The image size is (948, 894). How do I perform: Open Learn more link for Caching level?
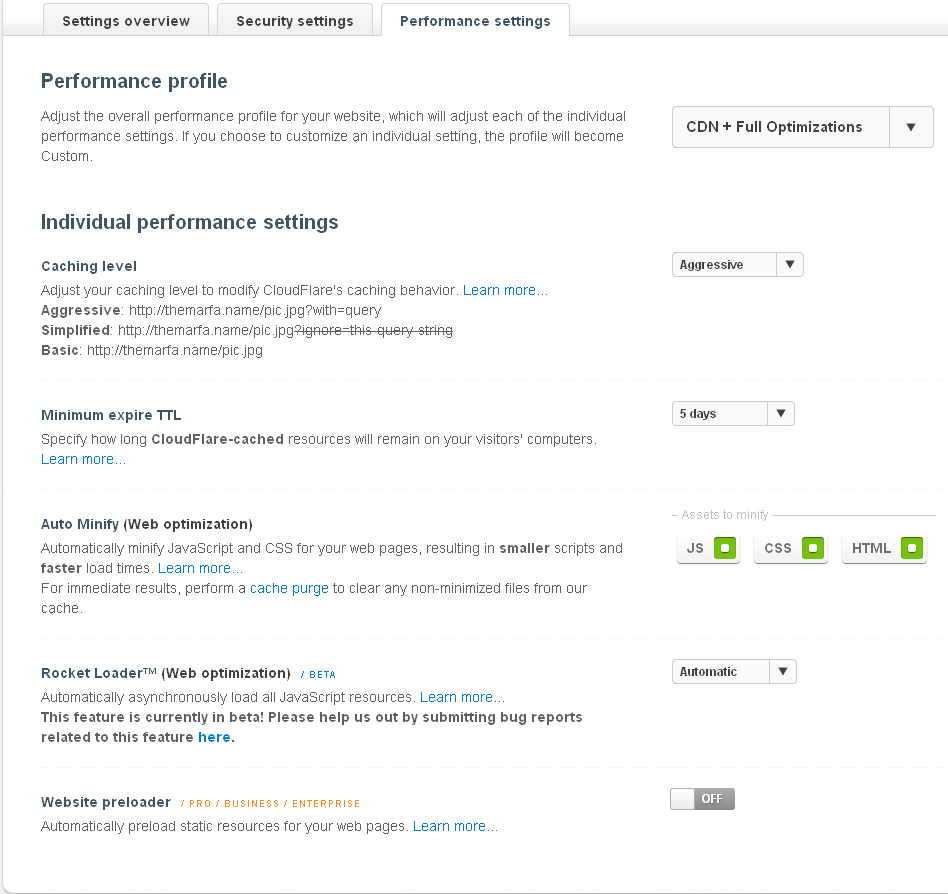505,290
